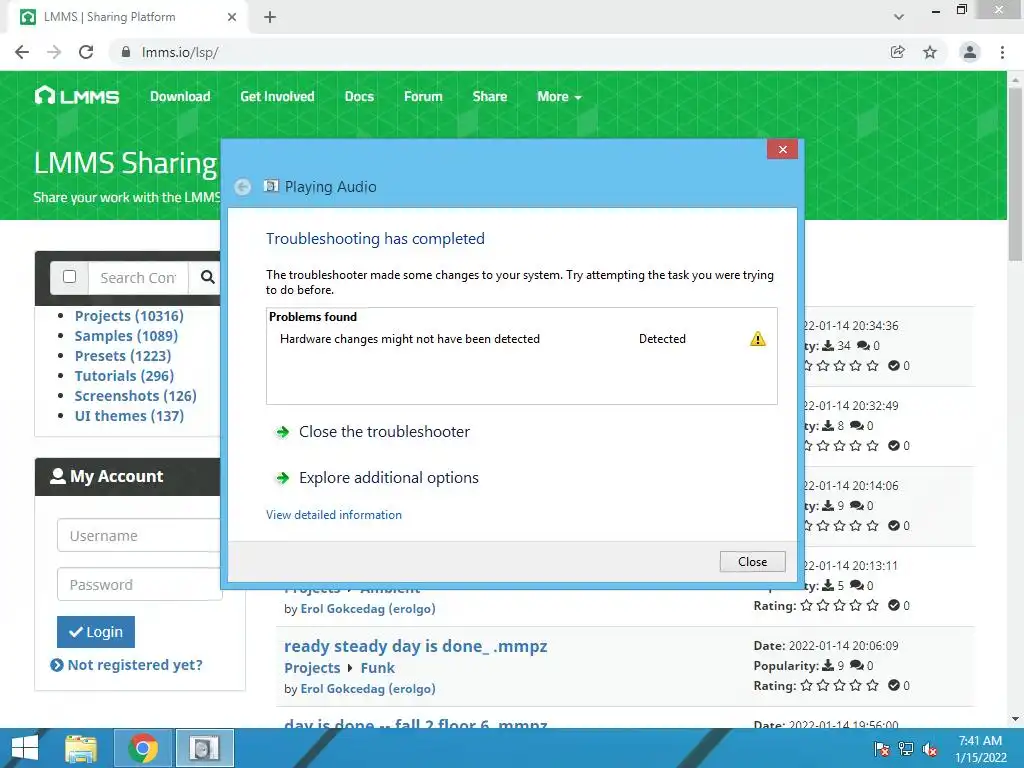Open the Samples (1089) category
The width and height of the screenshot is (1024, 768).
[x=126, y=336]
